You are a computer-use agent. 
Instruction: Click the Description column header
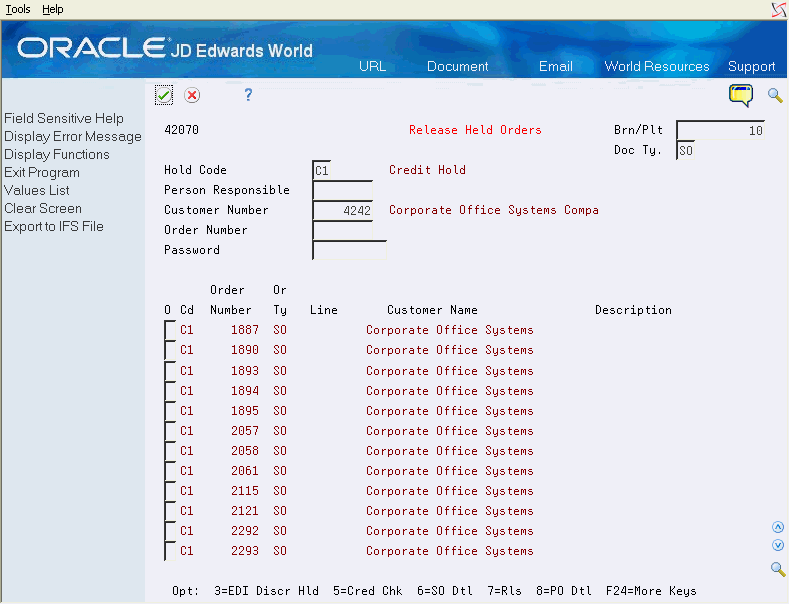[633, 310]
